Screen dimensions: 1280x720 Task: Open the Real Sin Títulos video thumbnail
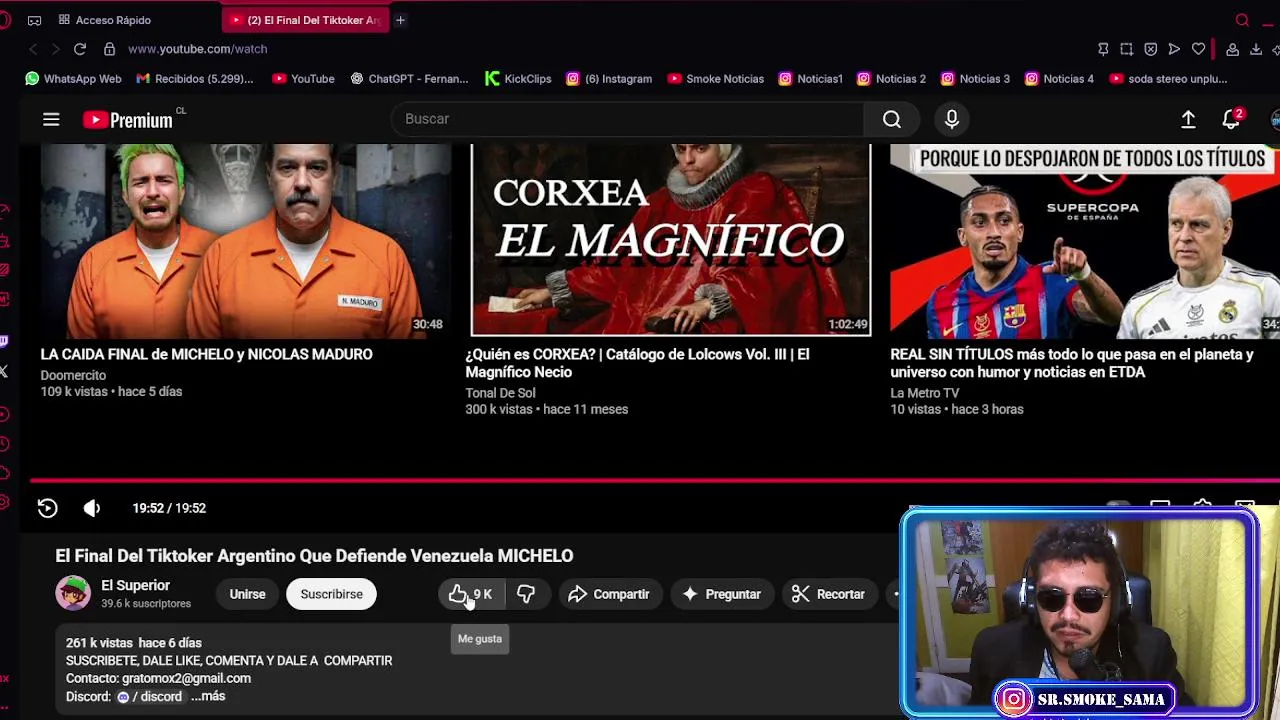point(1085,240)
